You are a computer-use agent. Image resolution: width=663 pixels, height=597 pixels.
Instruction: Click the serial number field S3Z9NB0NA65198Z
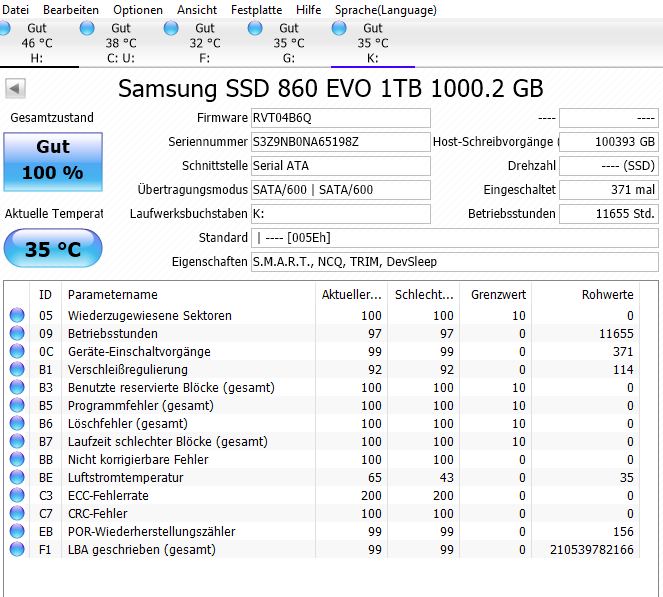341,142
